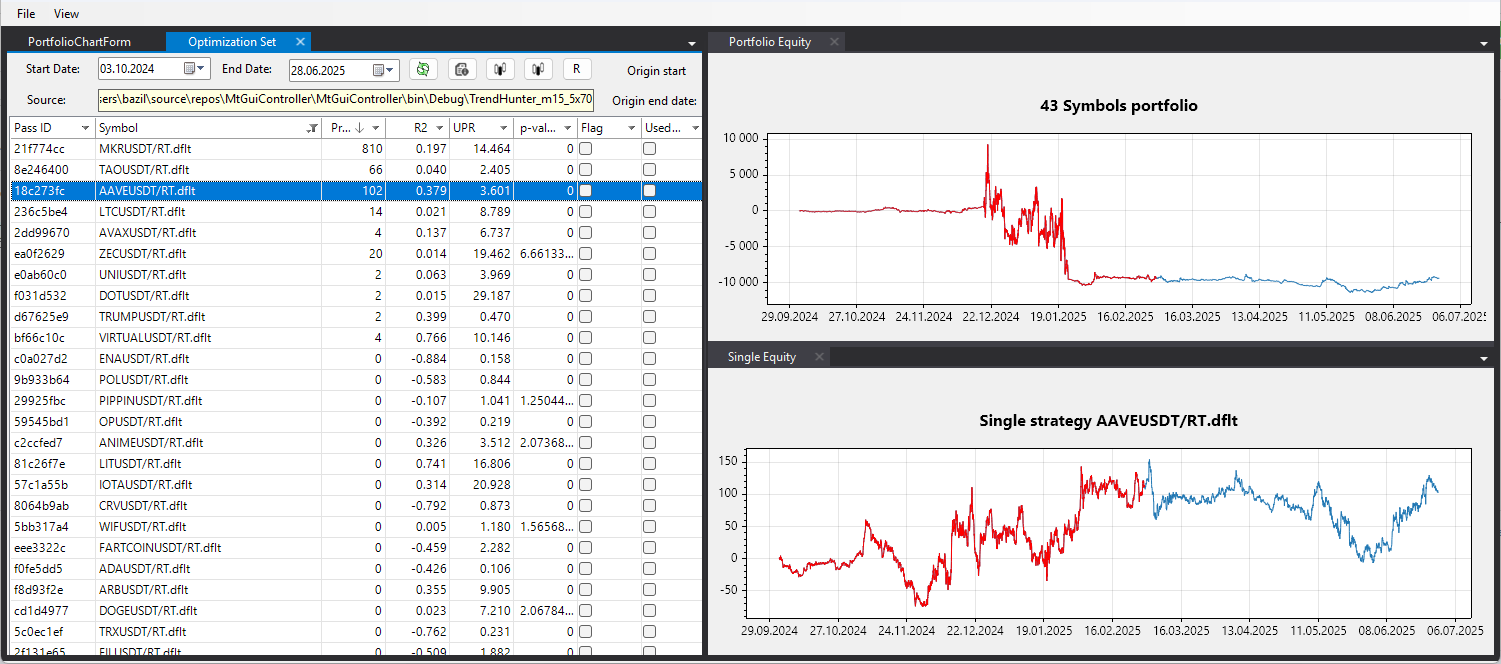Close the Optimization Set tab

pos(300,42)
